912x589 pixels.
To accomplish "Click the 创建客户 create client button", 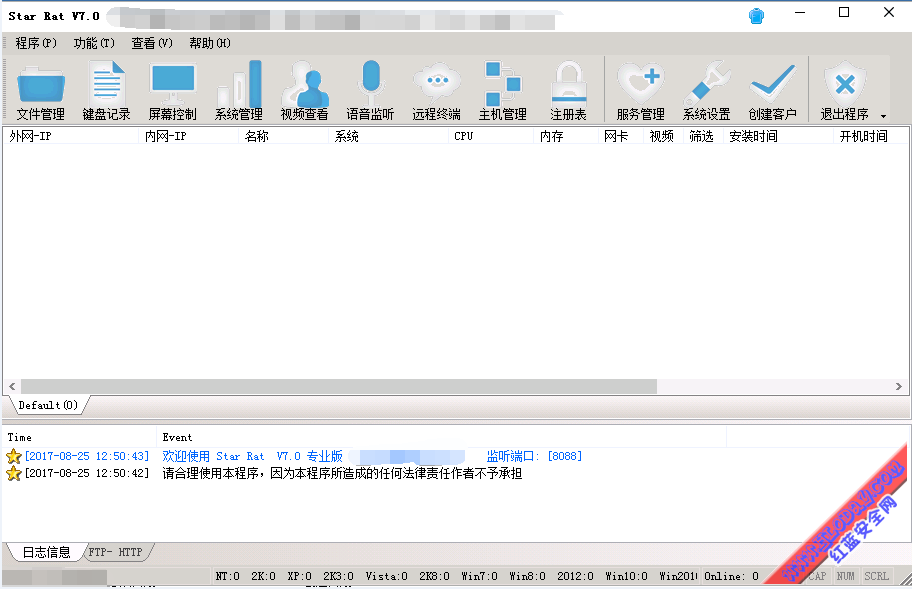I will coord(772,90).
